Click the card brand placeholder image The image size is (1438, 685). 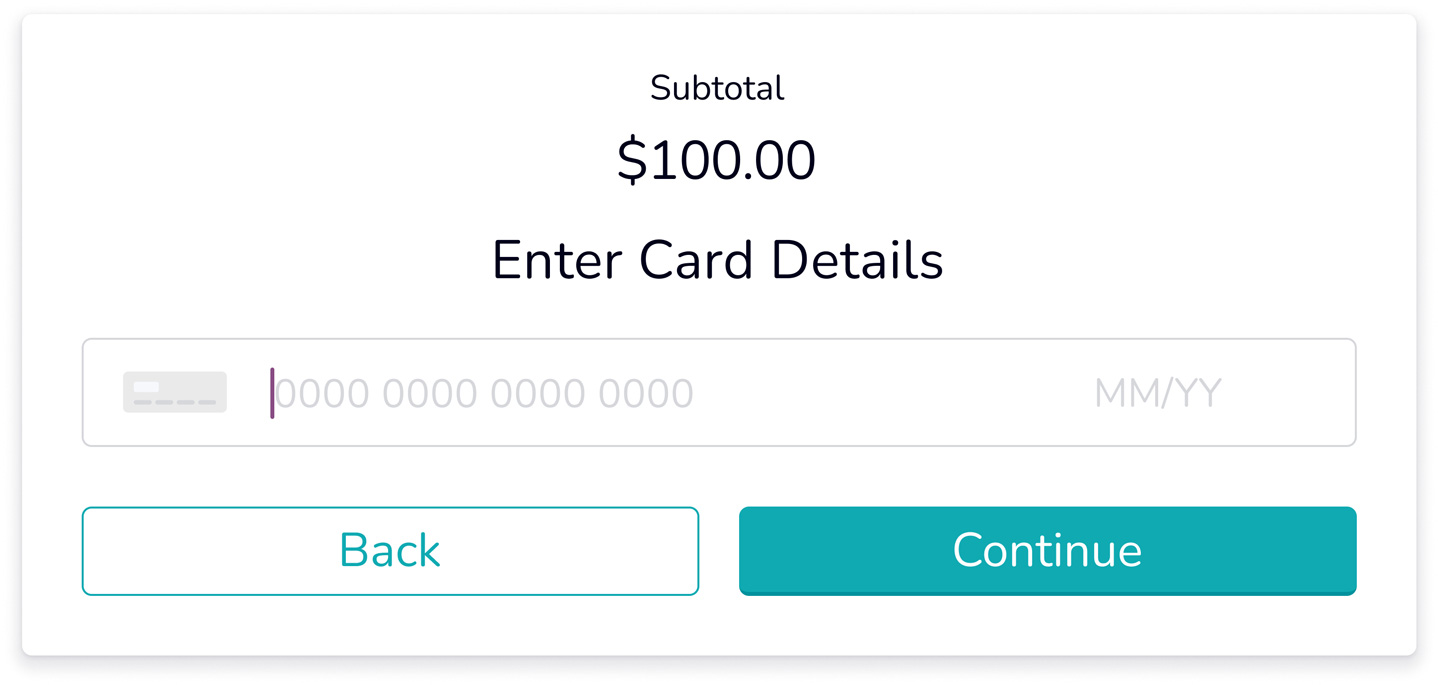pos(175,392)
